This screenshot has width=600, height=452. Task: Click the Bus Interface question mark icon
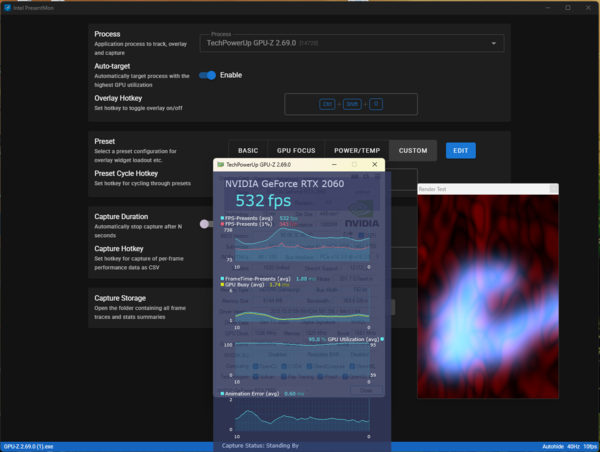click(x=377, y=257)
